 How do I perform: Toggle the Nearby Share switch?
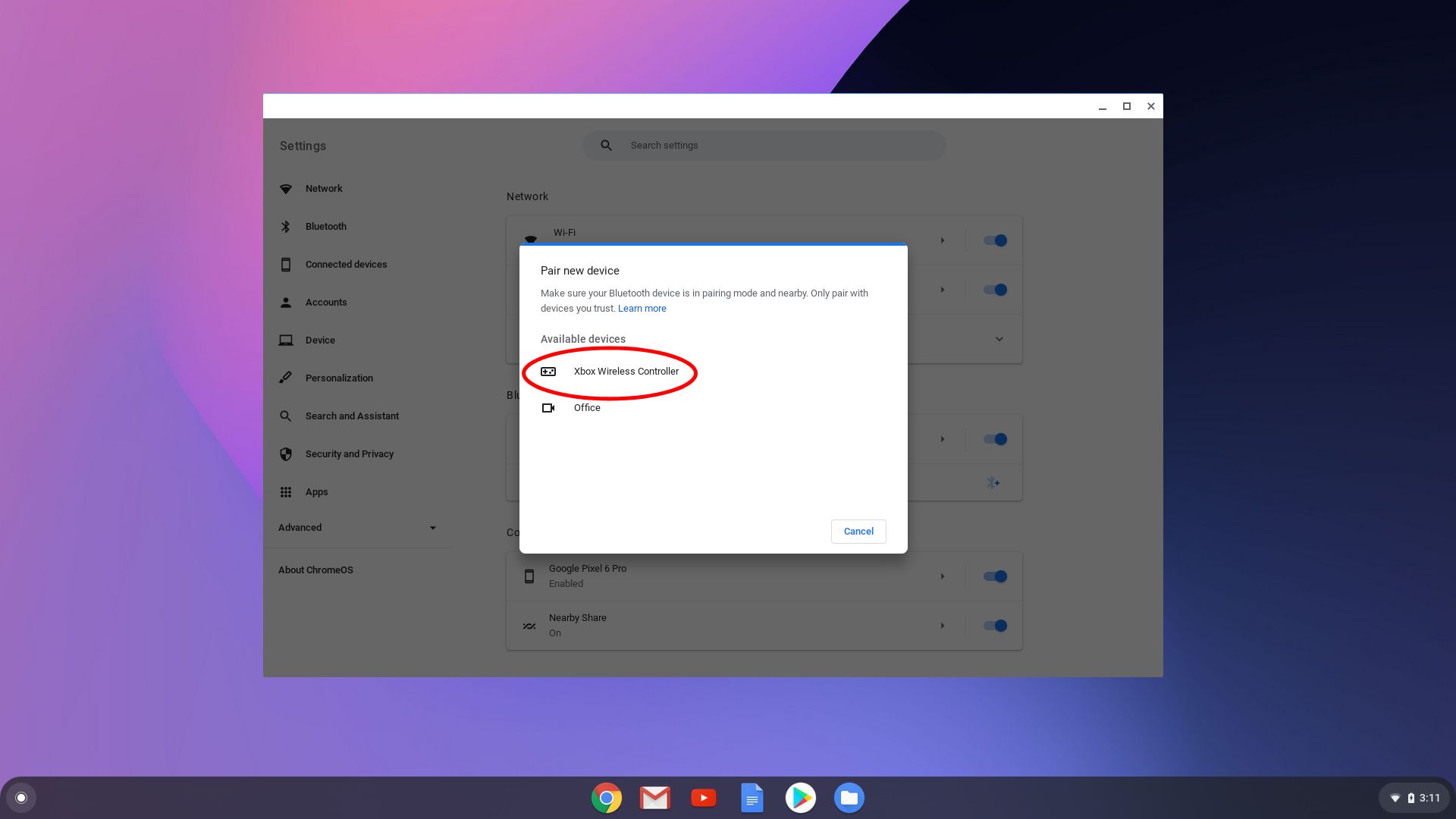click(995, 626)
